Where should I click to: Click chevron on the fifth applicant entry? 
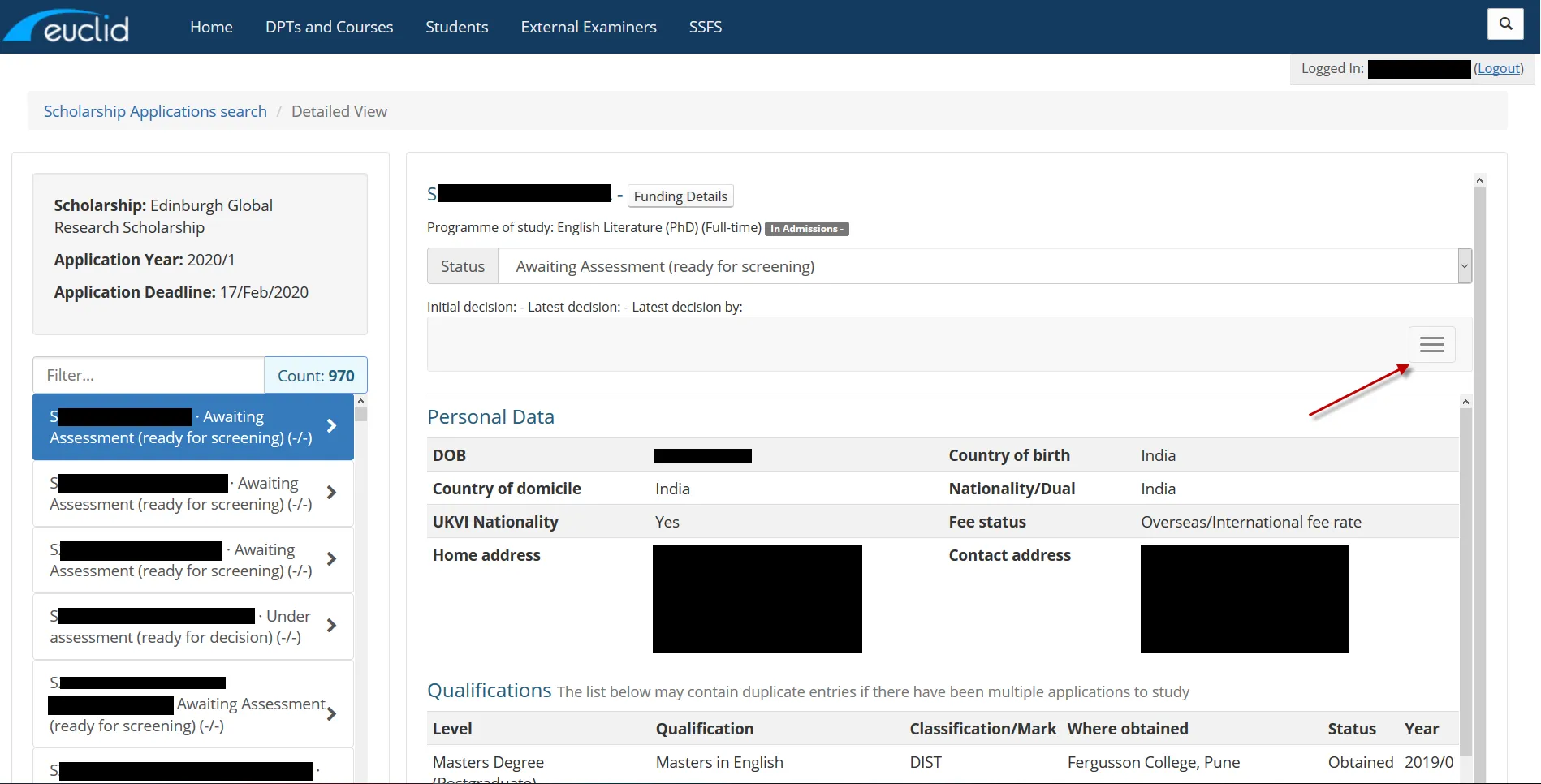tap(331, 714)
